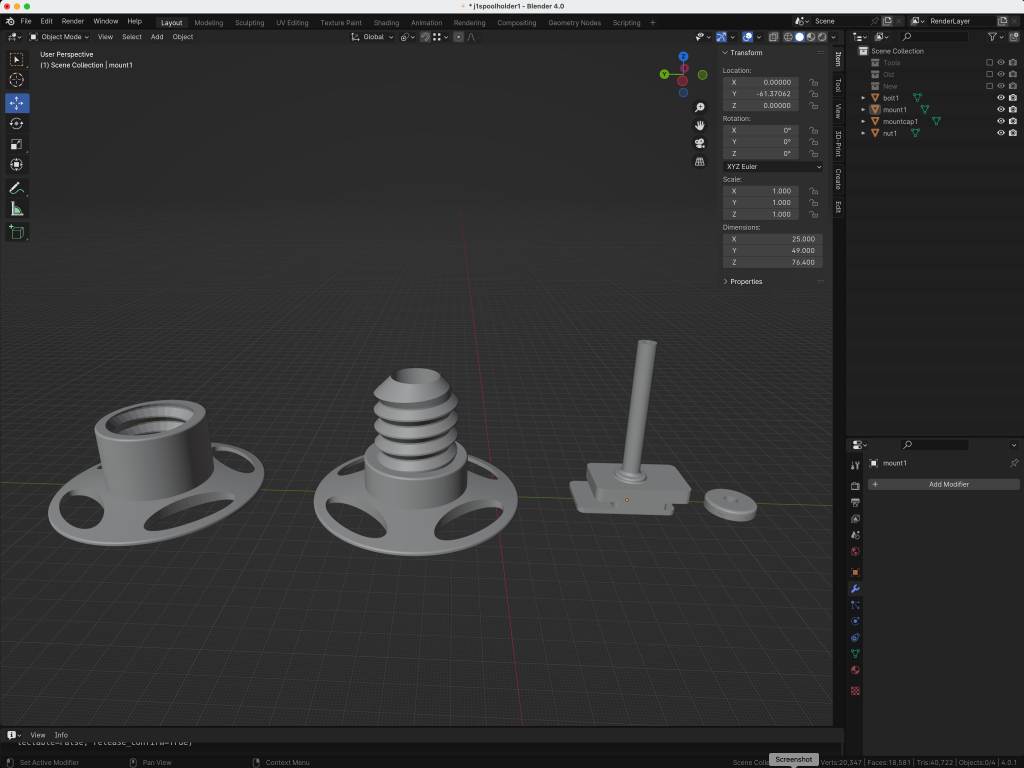
Task: Expand the Properties panel section
Action: click(x=745, y=281)
